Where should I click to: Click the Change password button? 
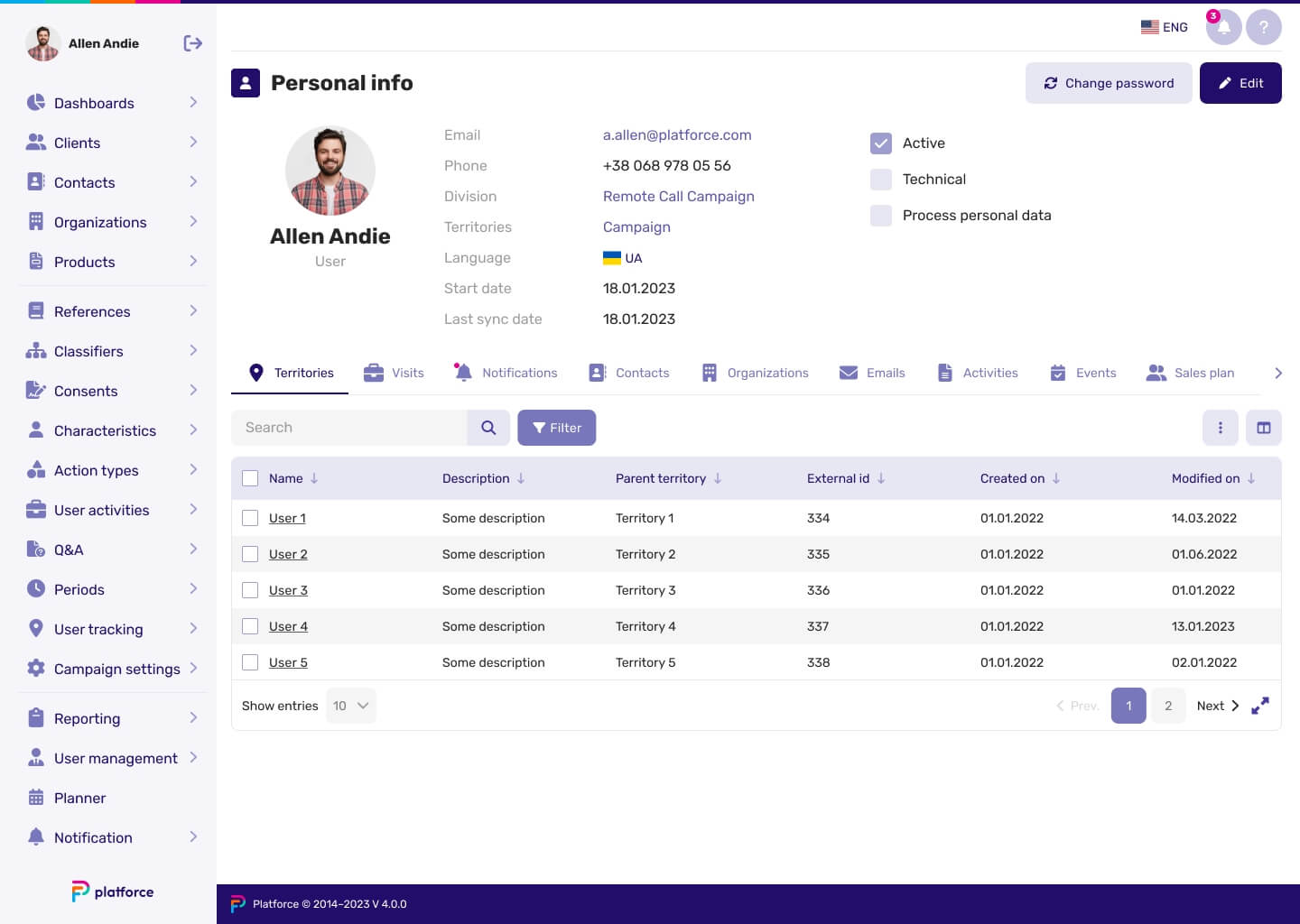tap(1109, 83)
